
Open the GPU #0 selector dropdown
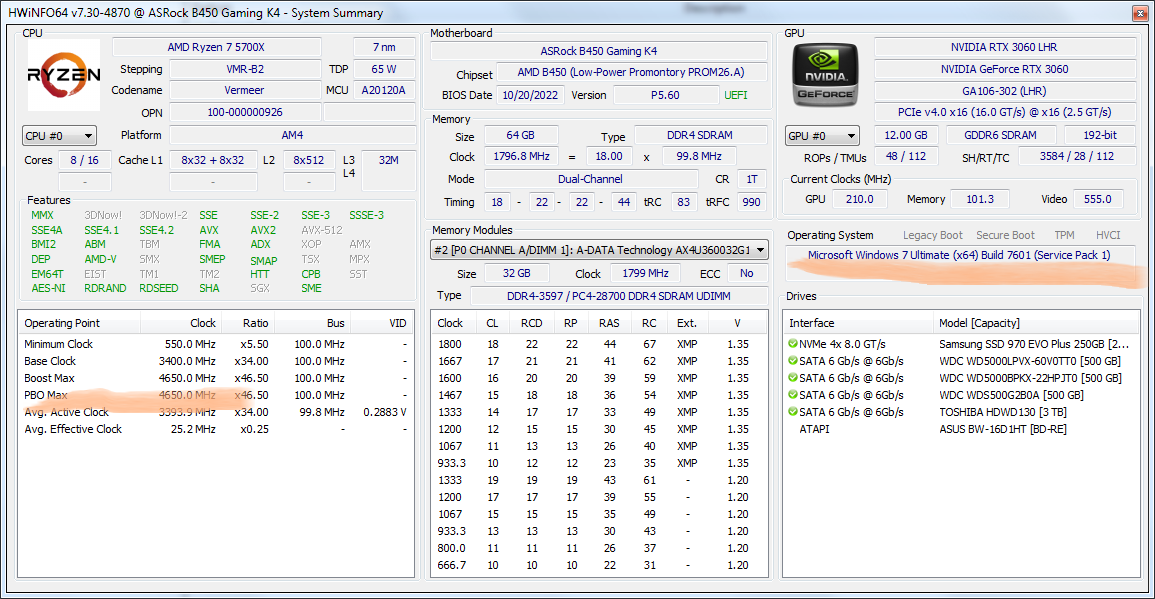pyautogui.click(x=823, y=136)
